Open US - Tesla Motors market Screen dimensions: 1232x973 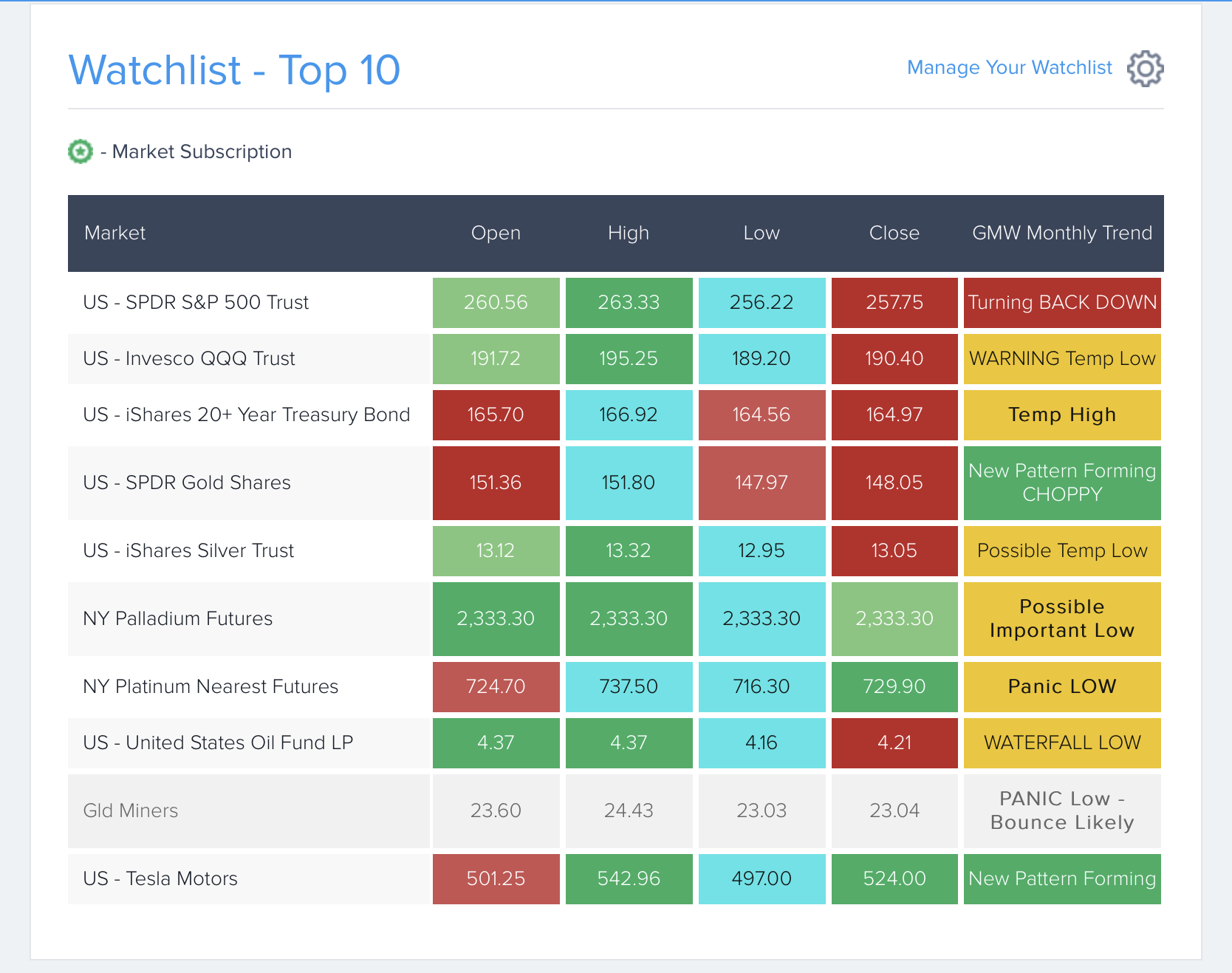160,878
